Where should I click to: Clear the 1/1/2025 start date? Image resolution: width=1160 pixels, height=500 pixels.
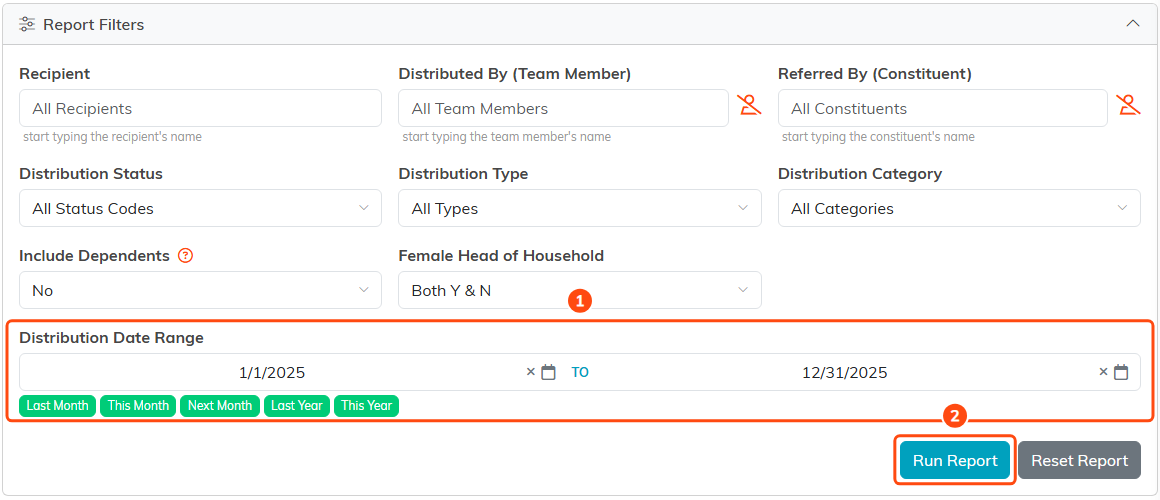(530, 372)
